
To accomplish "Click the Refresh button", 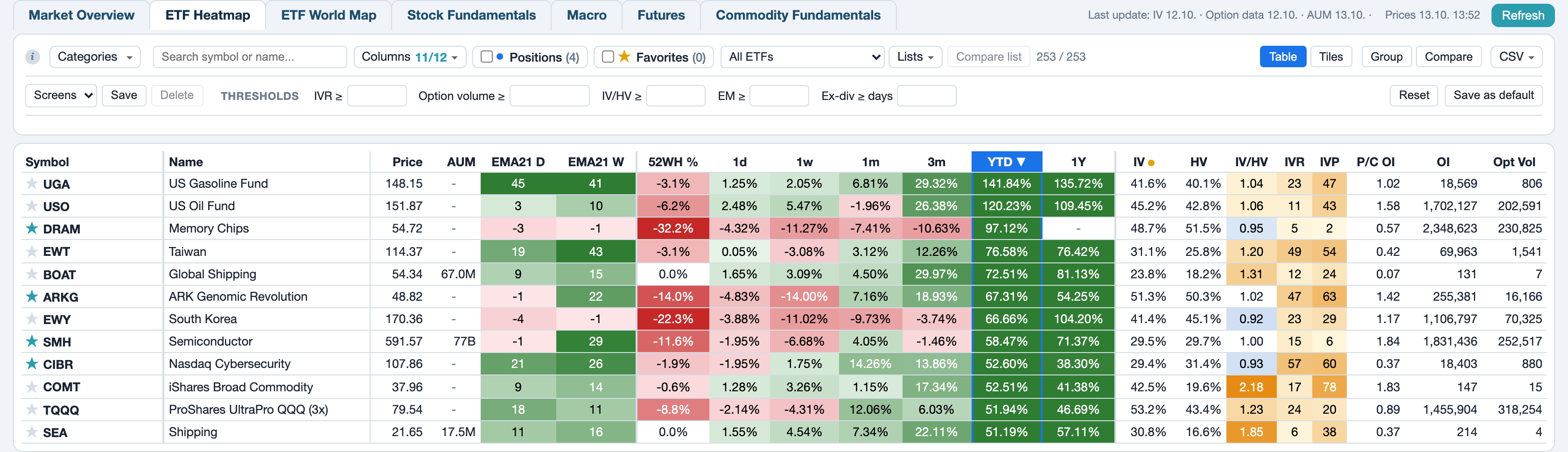I will (x=1522, y=15).
